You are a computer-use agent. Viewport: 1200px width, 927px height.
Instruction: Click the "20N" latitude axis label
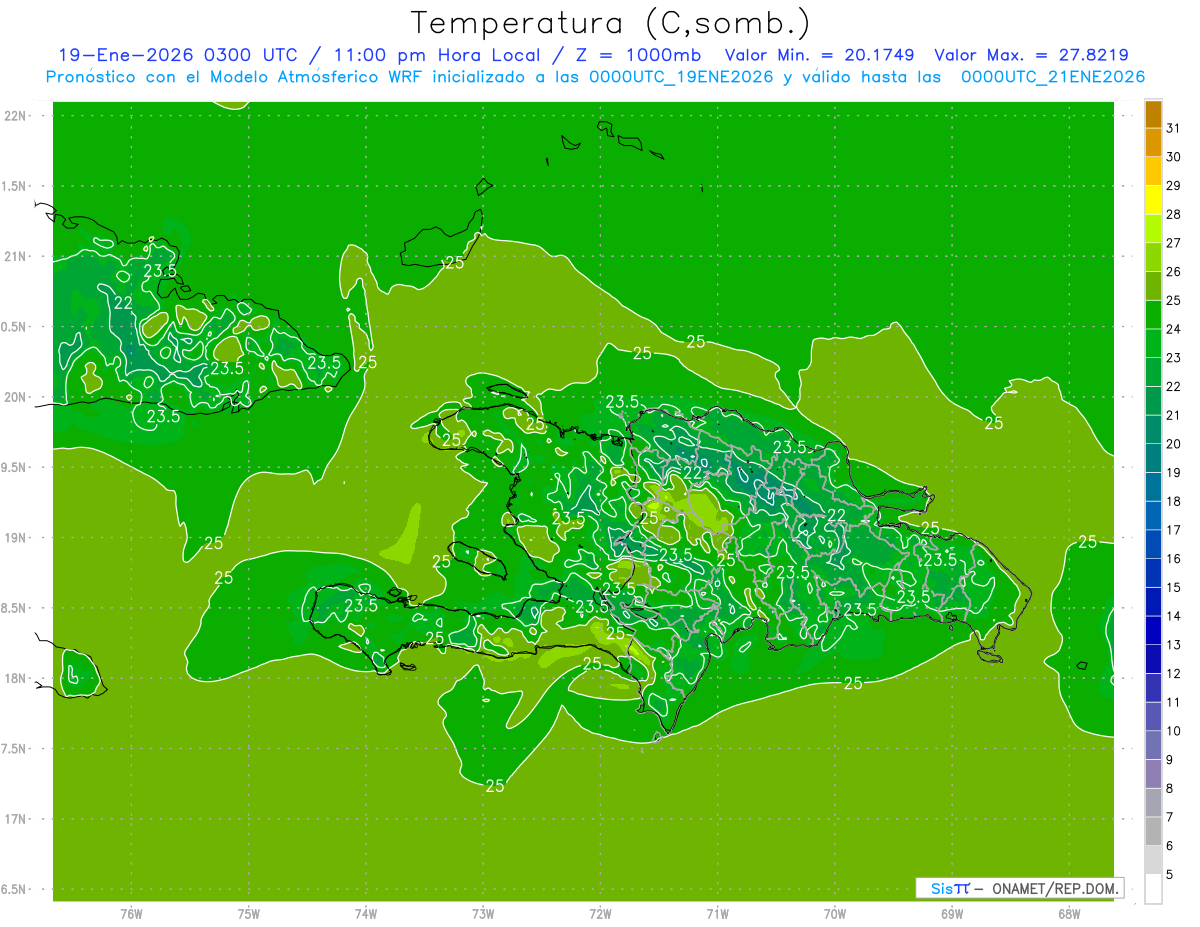(17, 397)
